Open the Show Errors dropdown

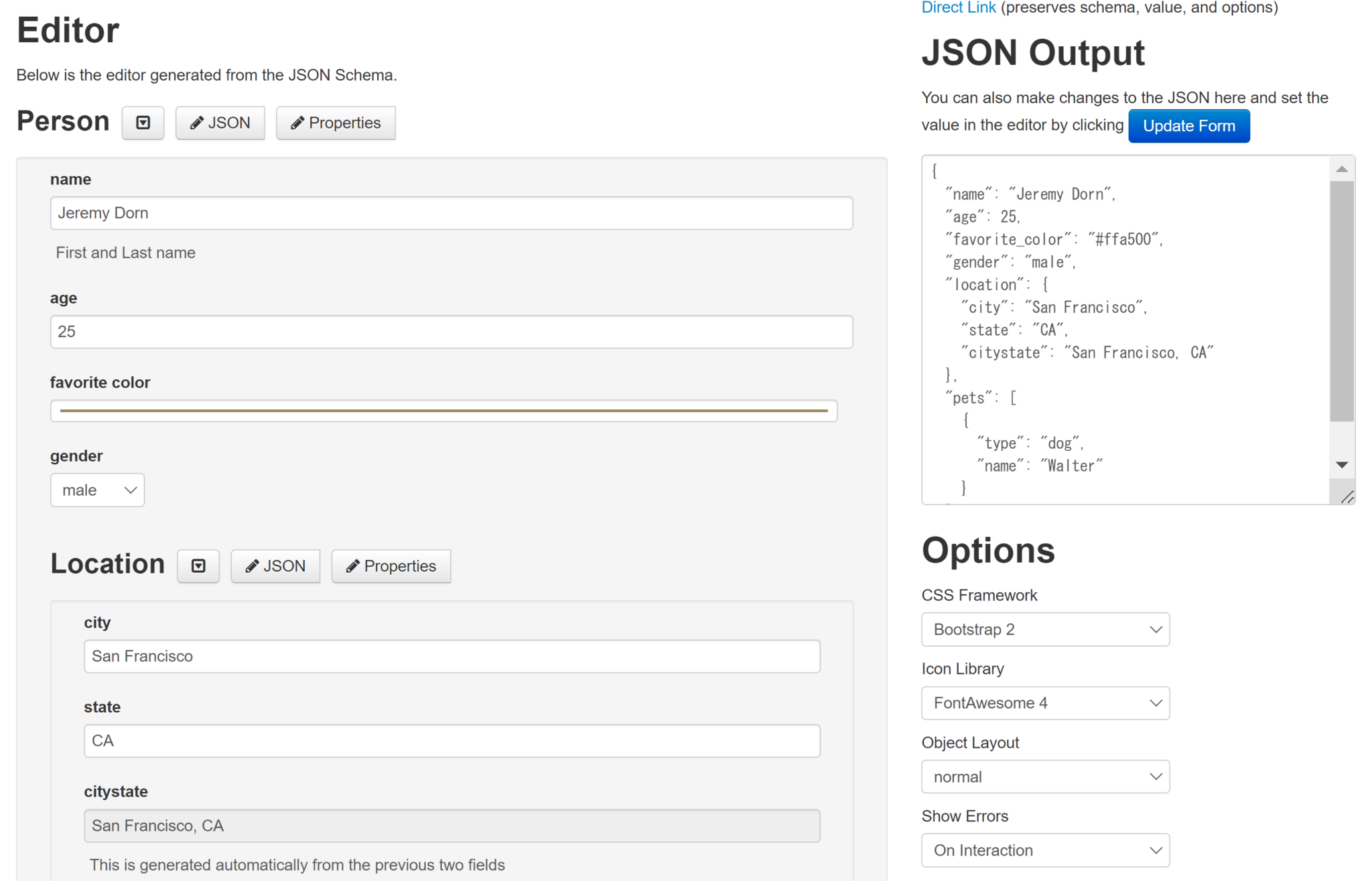click(x=1045, y=850)
